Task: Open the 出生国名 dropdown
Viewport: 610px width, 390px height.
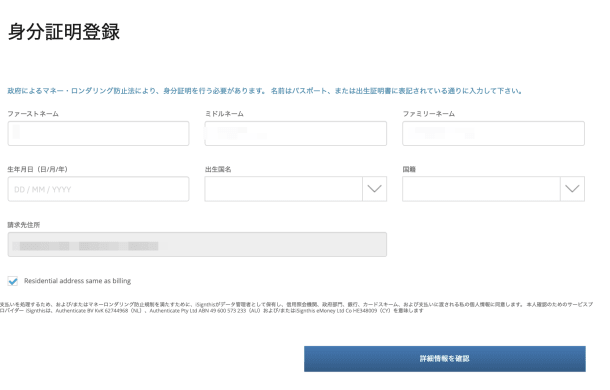Action: [296, 189]
